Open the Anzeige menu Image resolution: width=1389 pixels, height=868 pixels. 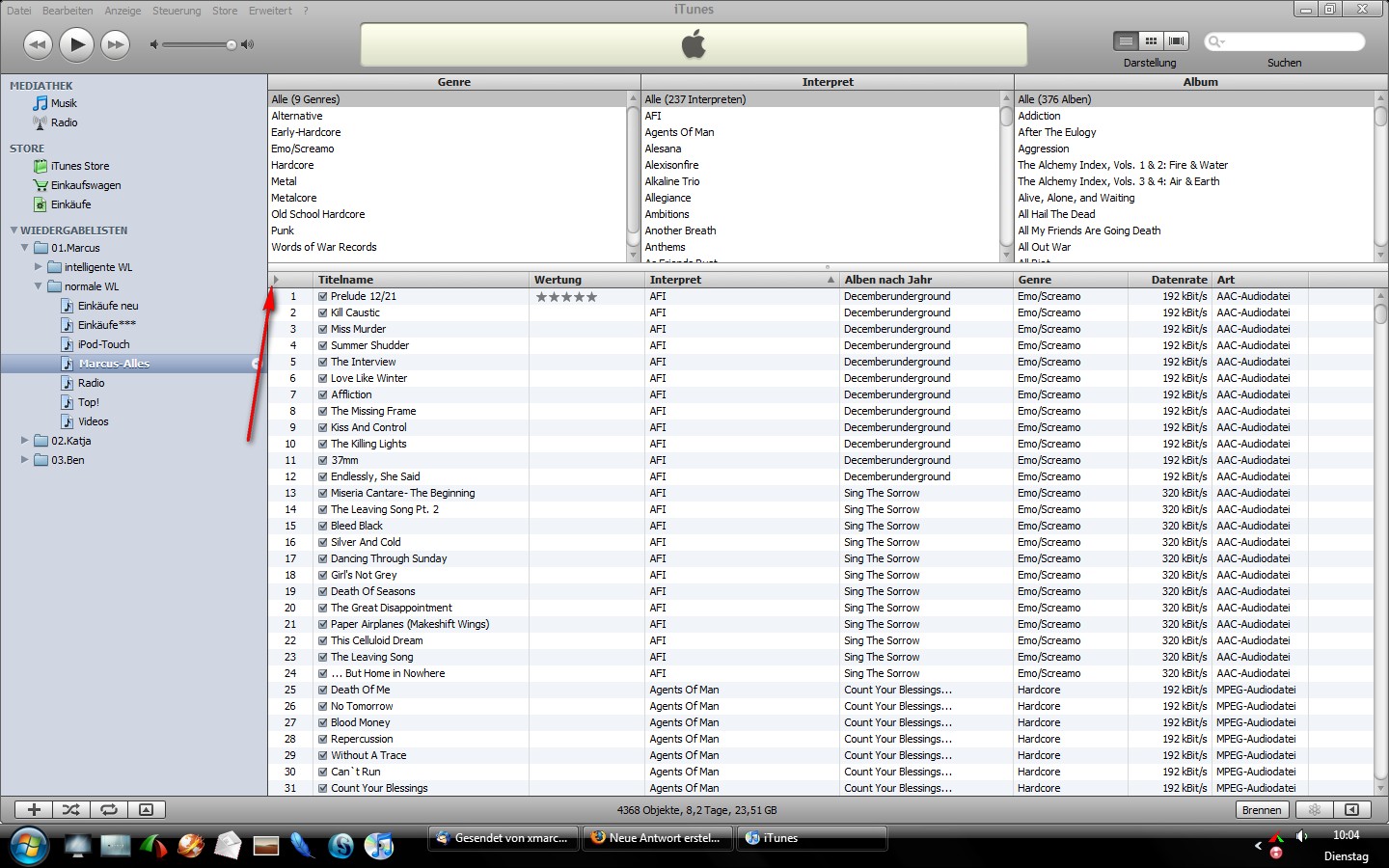(123, 11)
